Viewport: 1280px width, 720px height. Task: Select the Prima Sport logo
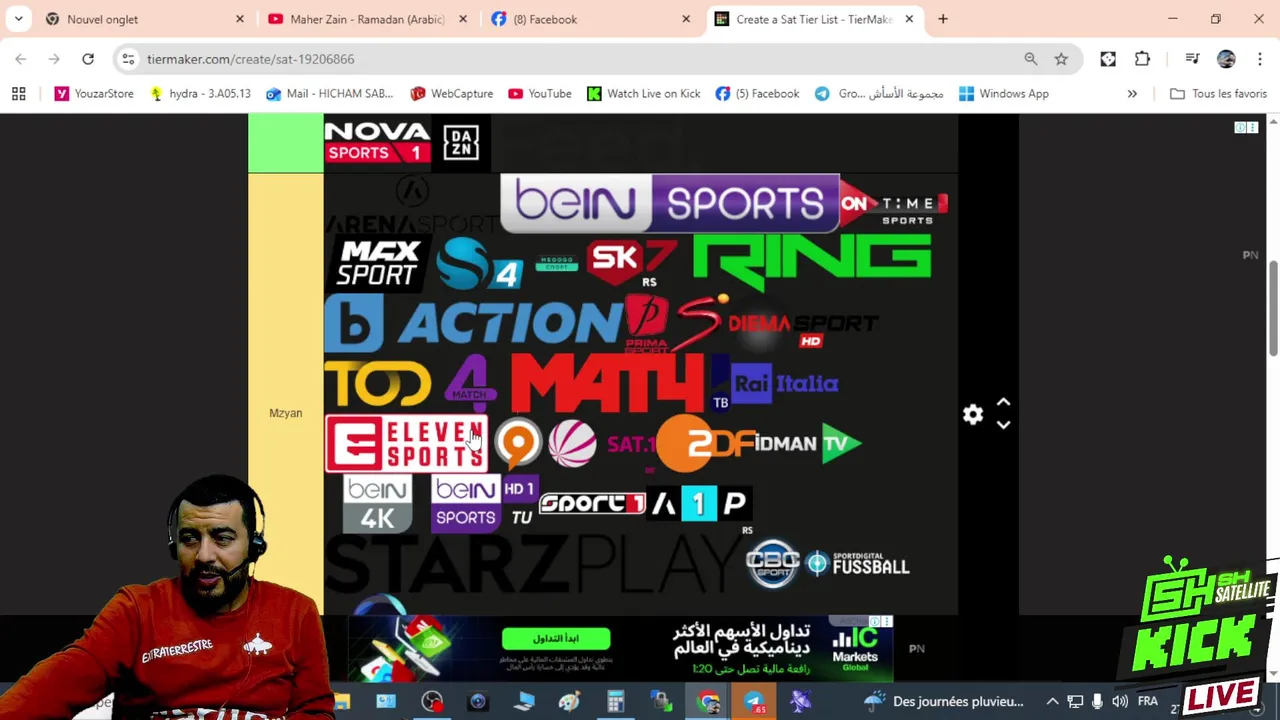pos(647,325)
